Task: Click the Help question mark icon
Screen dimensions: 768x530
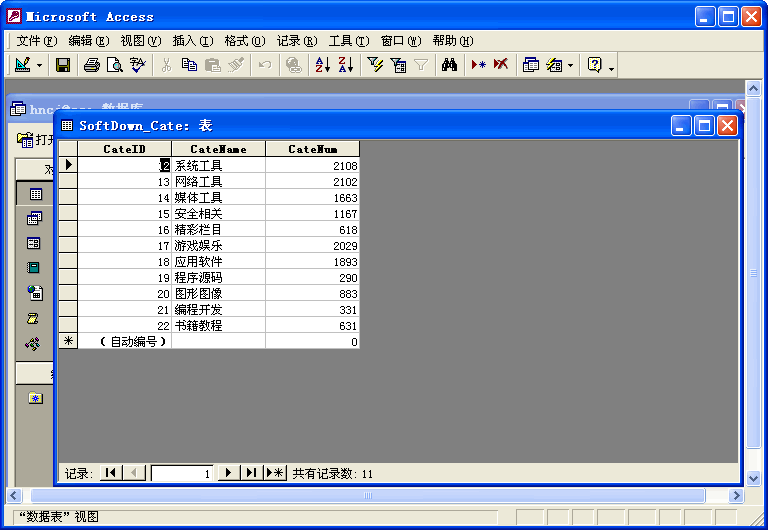Action: coord(594,65)
